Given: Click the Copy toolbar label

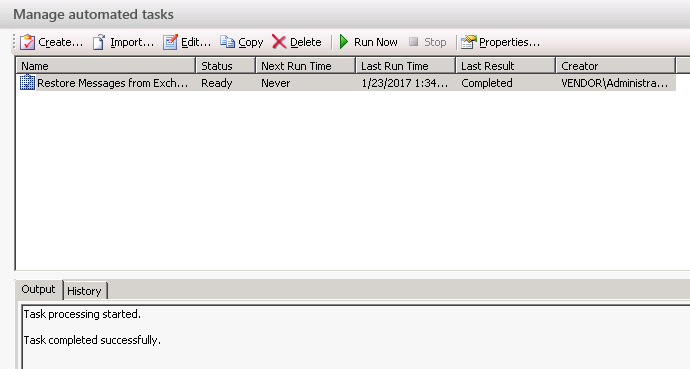Looking at the screenshot, I should point(251,43).
